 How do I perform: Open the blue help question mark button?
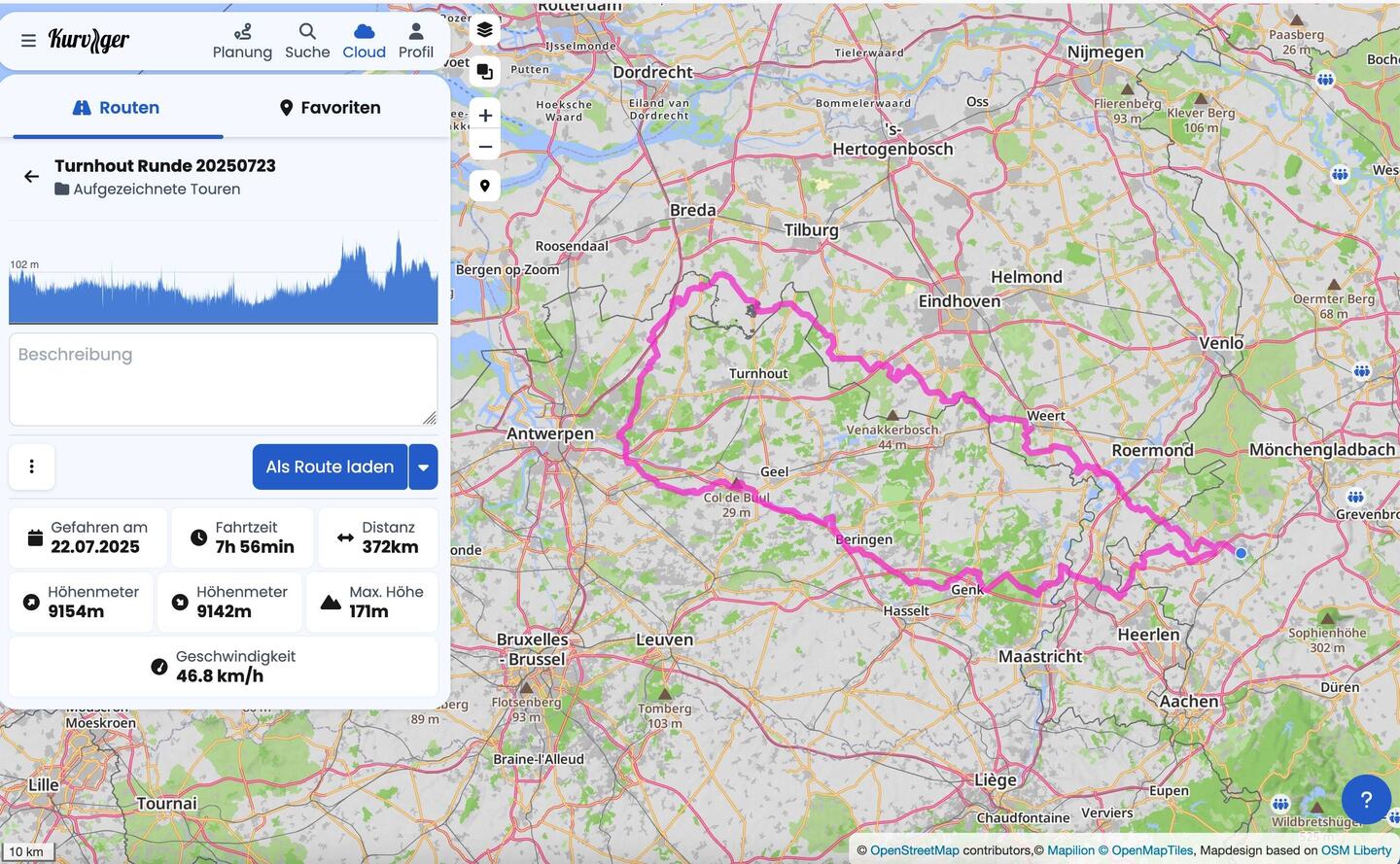click(1365, 799)
